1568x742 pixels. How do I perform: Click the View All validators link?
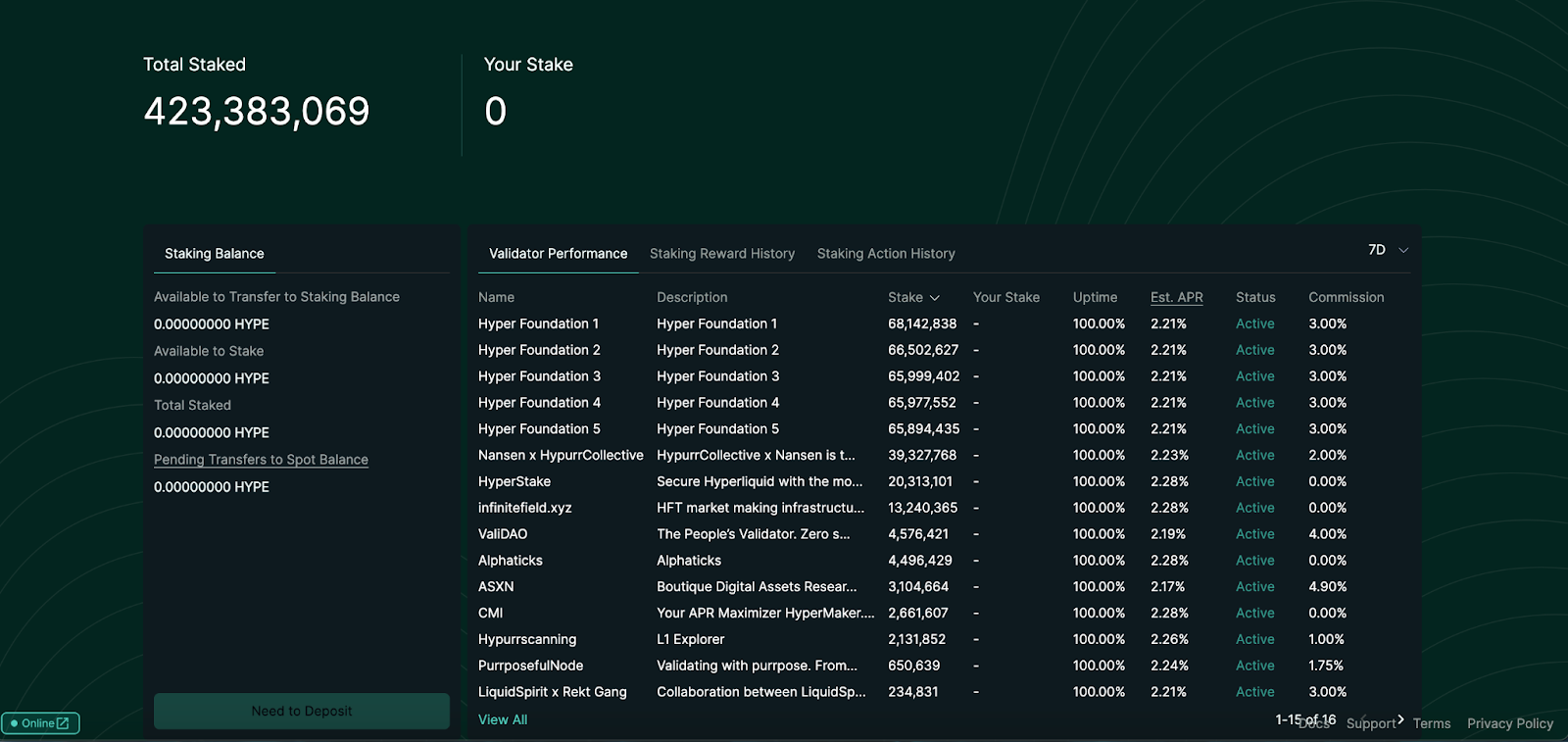503,719
